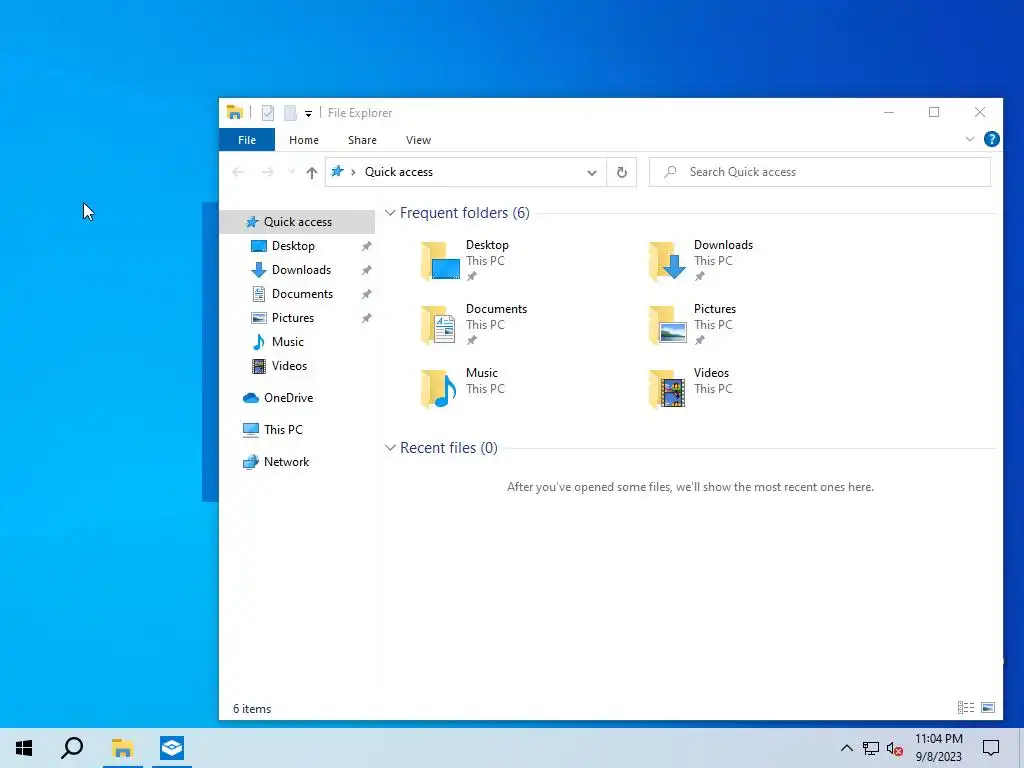Open the Action Center notifications
1024x768 pixels.
[x=991, y=748]
